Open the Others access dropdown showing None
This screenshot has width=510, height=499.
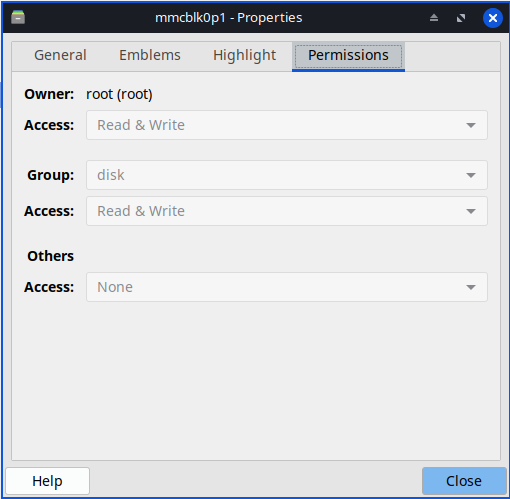click(x=287, y=287)
